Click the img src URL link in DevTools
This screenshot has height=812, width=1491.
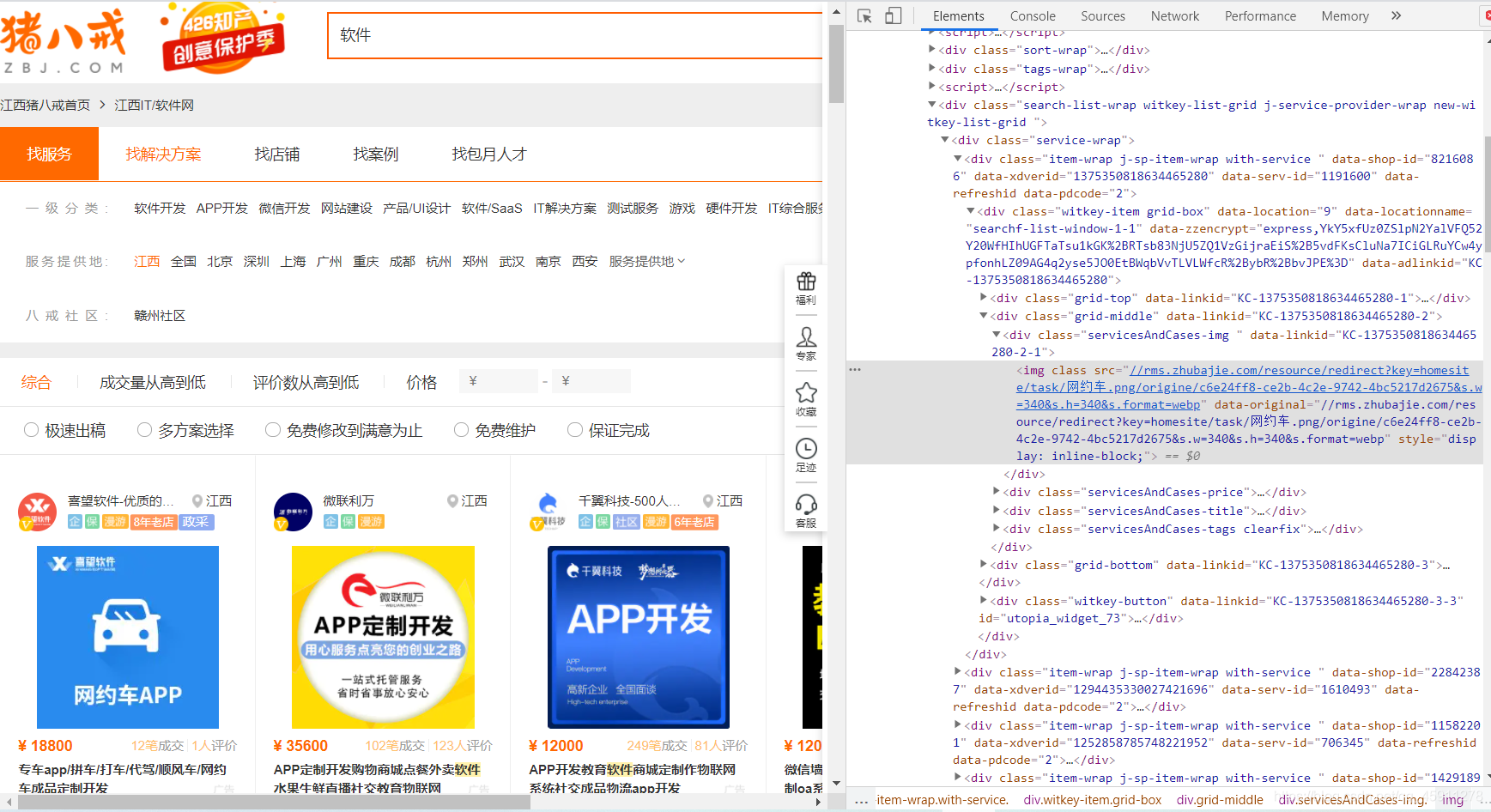pyautogui.click(x=1249, y=387)
